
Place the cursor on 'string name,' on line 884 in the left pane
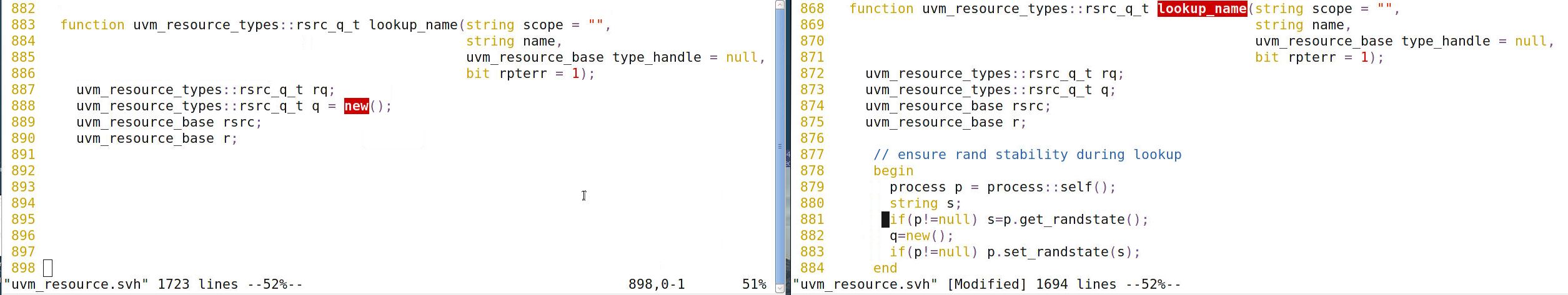pyautogui.click(x=514, y=41)
